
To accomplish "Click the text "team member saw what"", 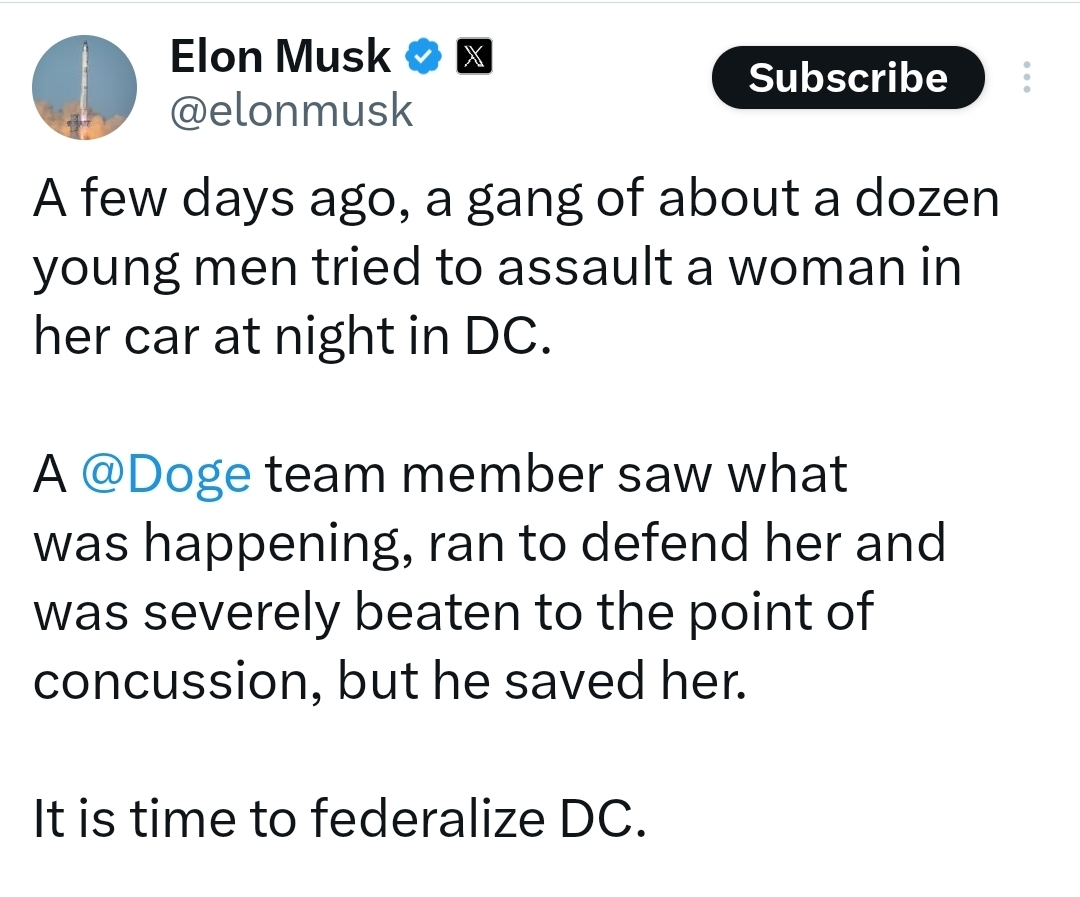I will click(557, 475).
